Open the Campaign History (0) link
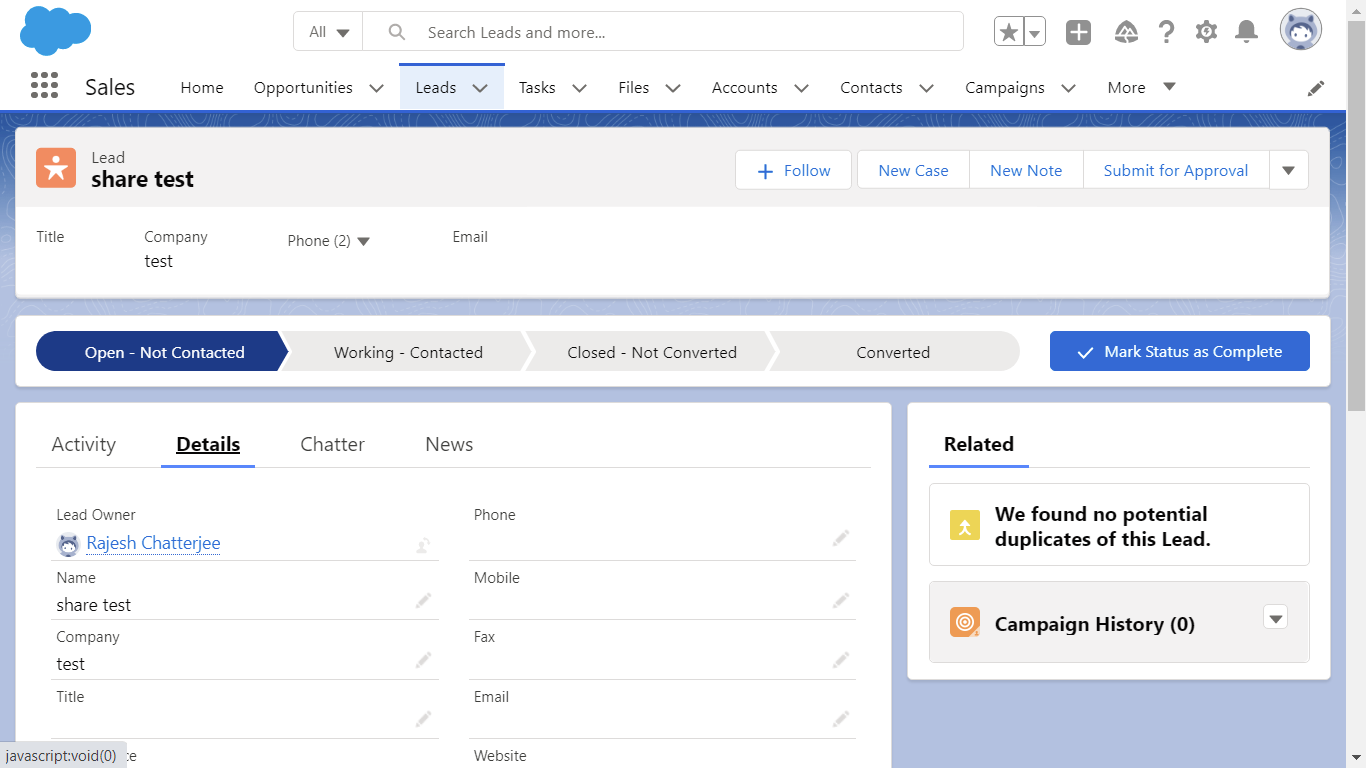 (1095, 624)
